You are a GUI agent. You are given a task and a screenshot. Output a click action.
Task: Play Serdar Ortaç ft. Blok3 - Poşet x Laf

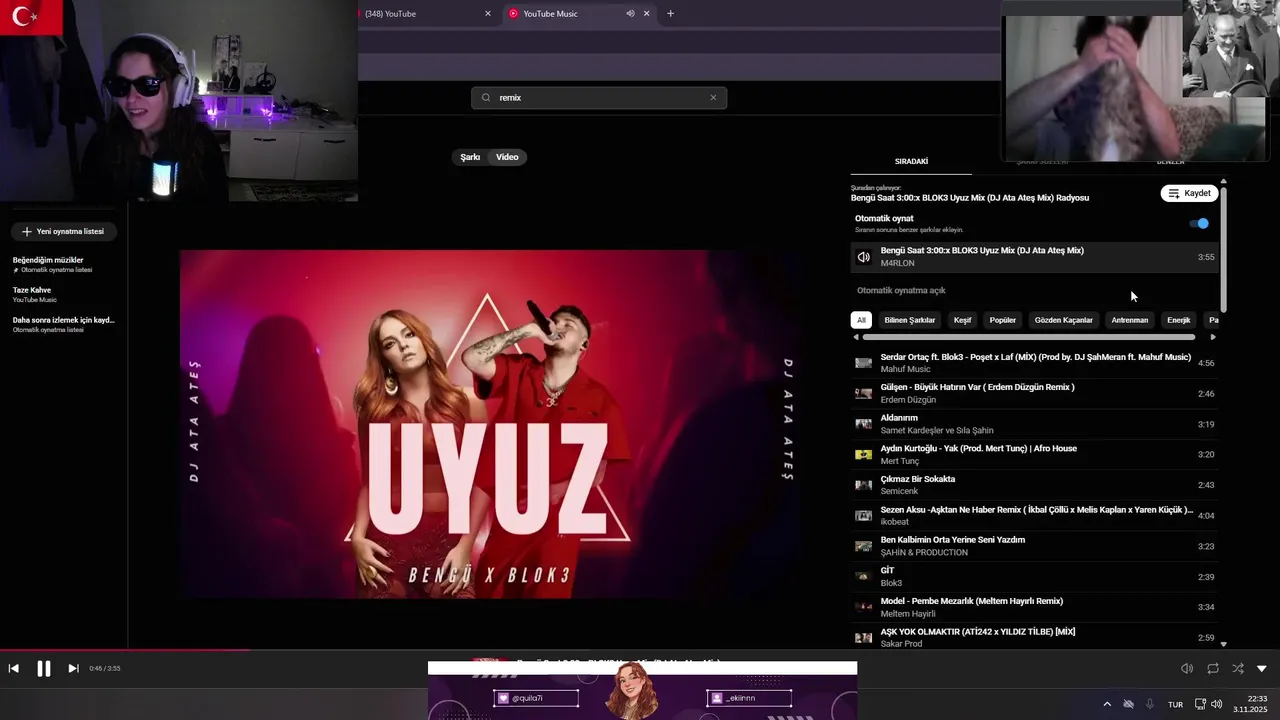pos(1034,363)
